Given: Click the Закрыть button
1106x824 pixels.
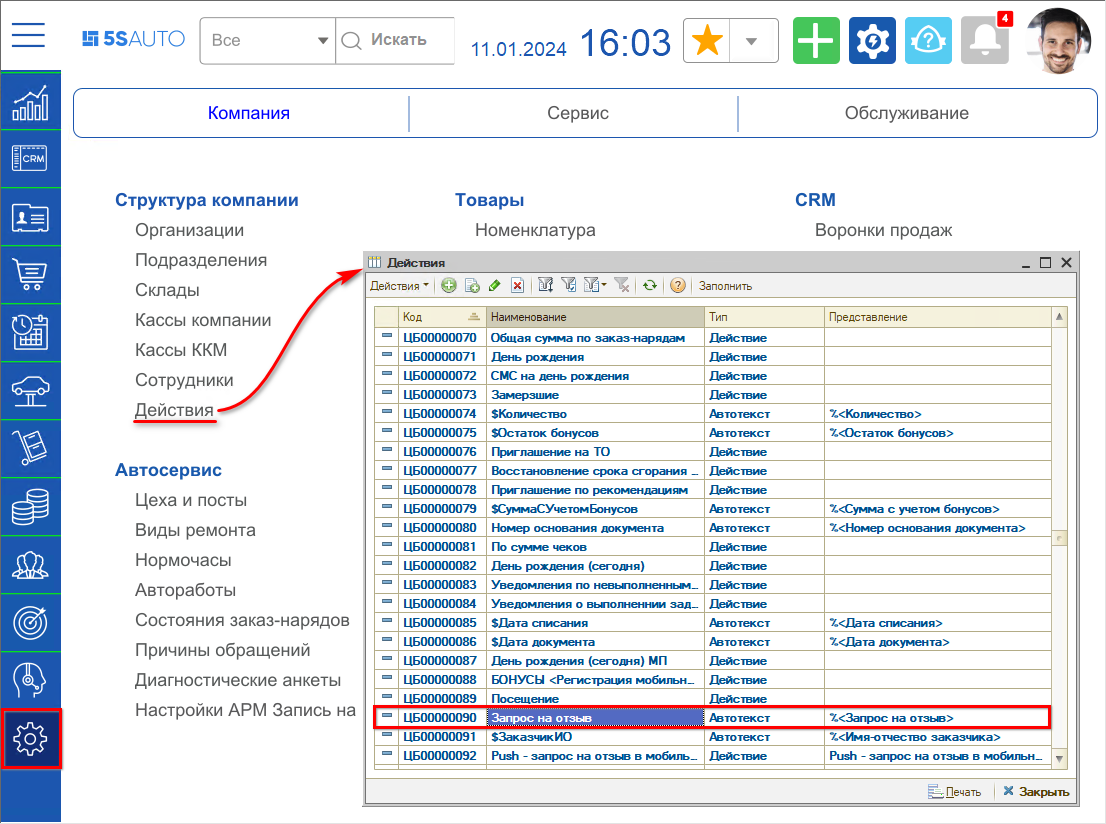Looking at the screenshot, I should pyautogui.click(x=1036, y=792).
